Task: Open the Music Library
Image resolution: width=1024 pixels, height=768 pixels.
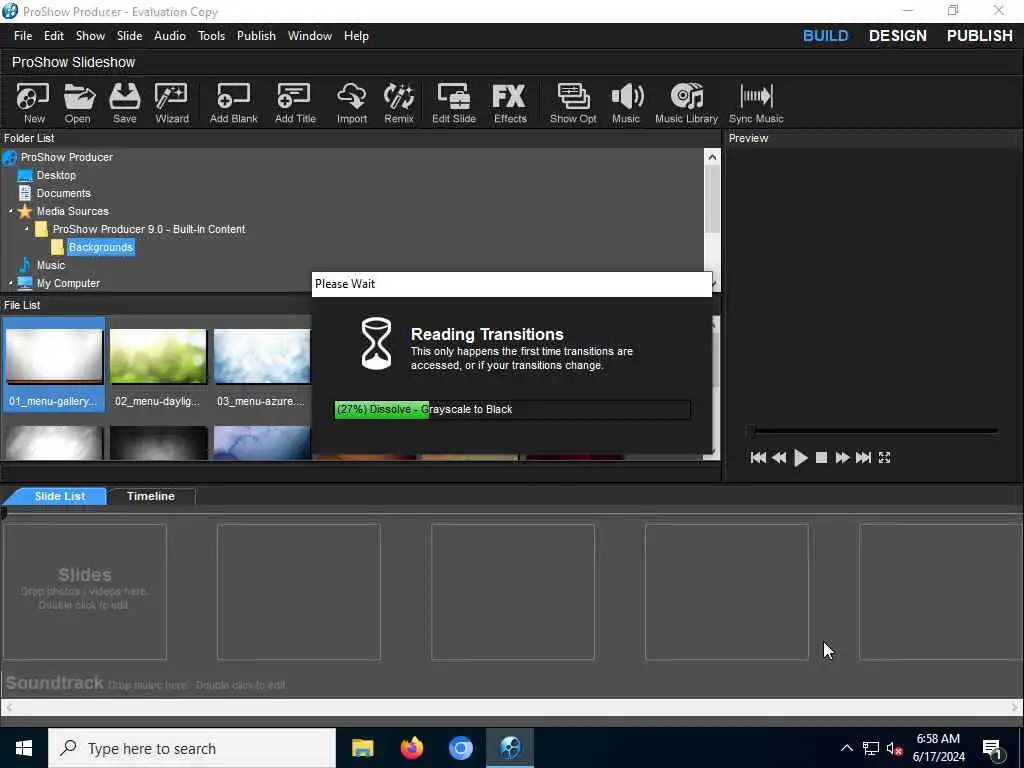Action: pyautogui.click(x=686, y=103)
